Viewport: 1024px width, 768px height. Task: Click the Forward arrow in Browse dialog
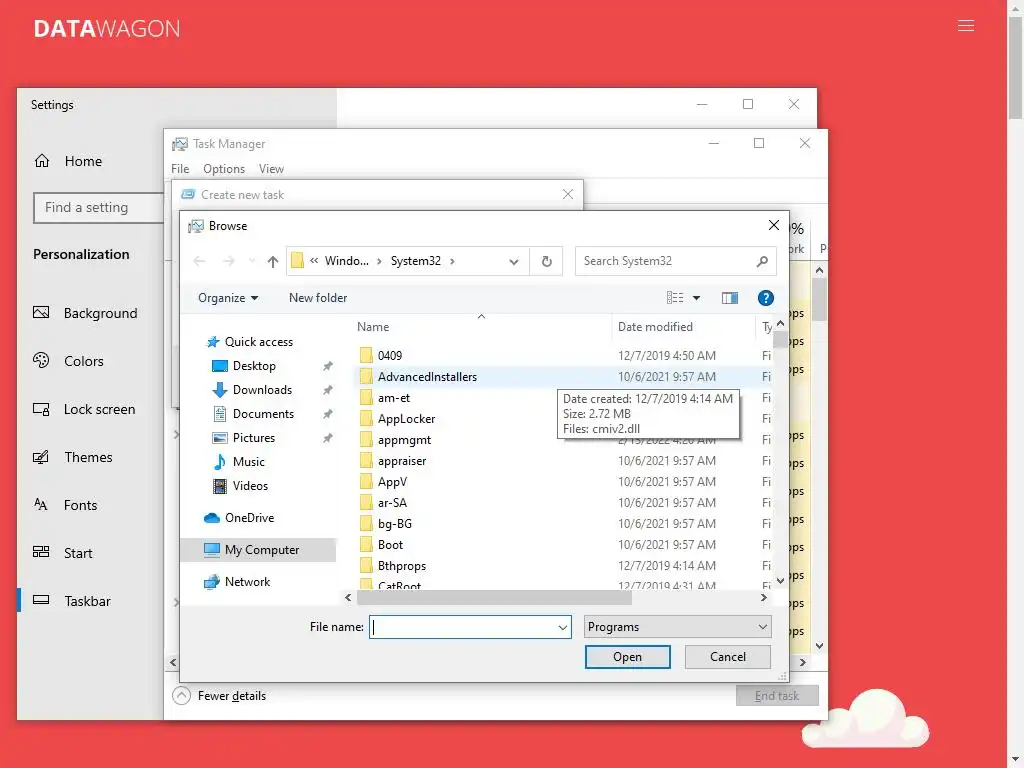[x=229, y=261]
